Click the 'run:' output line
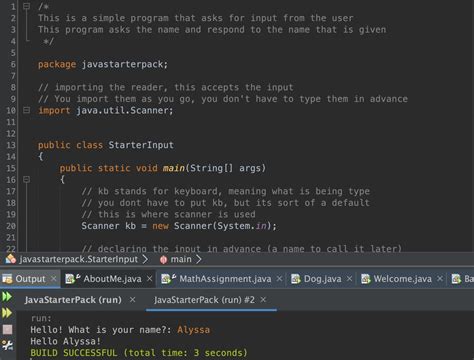The height and width of the screenshot is (360, 474). [41, 318]
